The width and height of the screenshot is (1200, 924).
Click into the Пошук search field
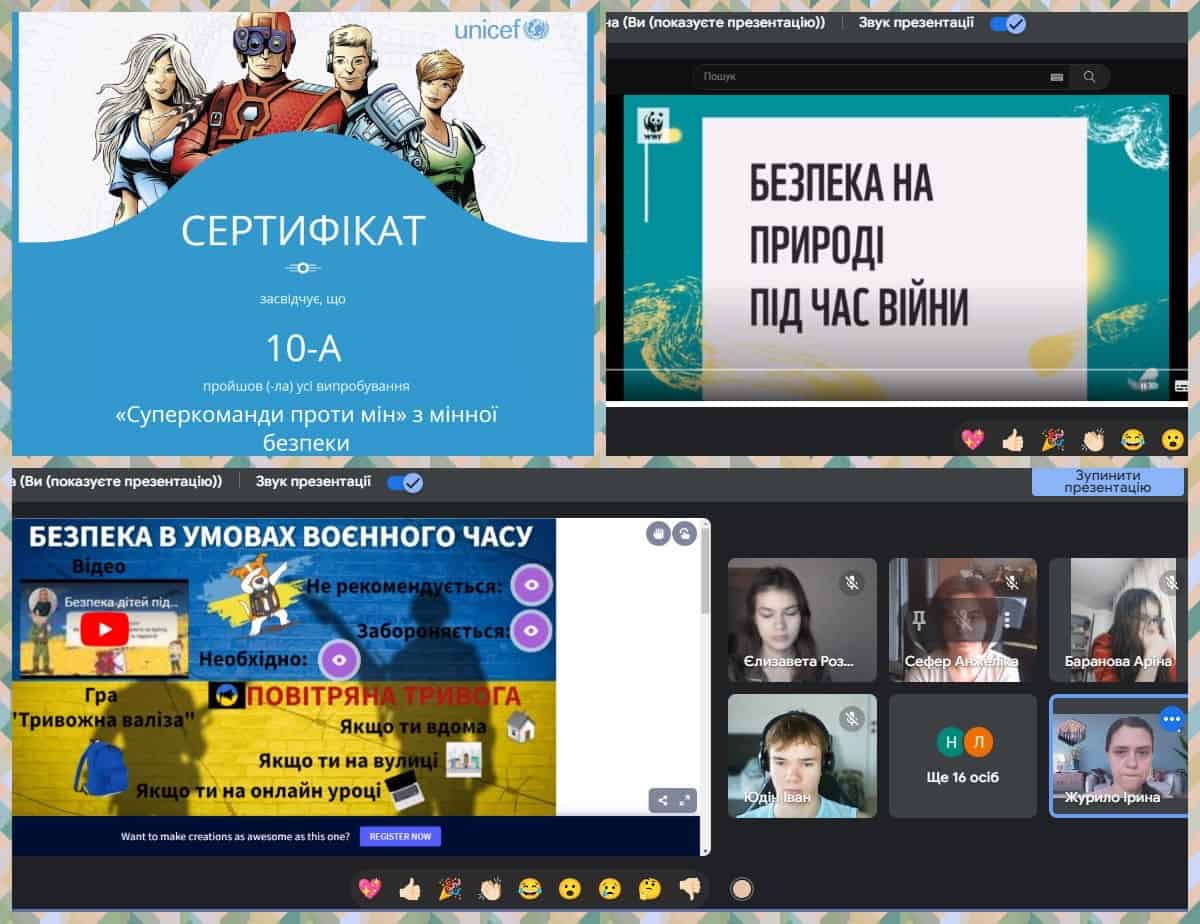click(880, 77)
